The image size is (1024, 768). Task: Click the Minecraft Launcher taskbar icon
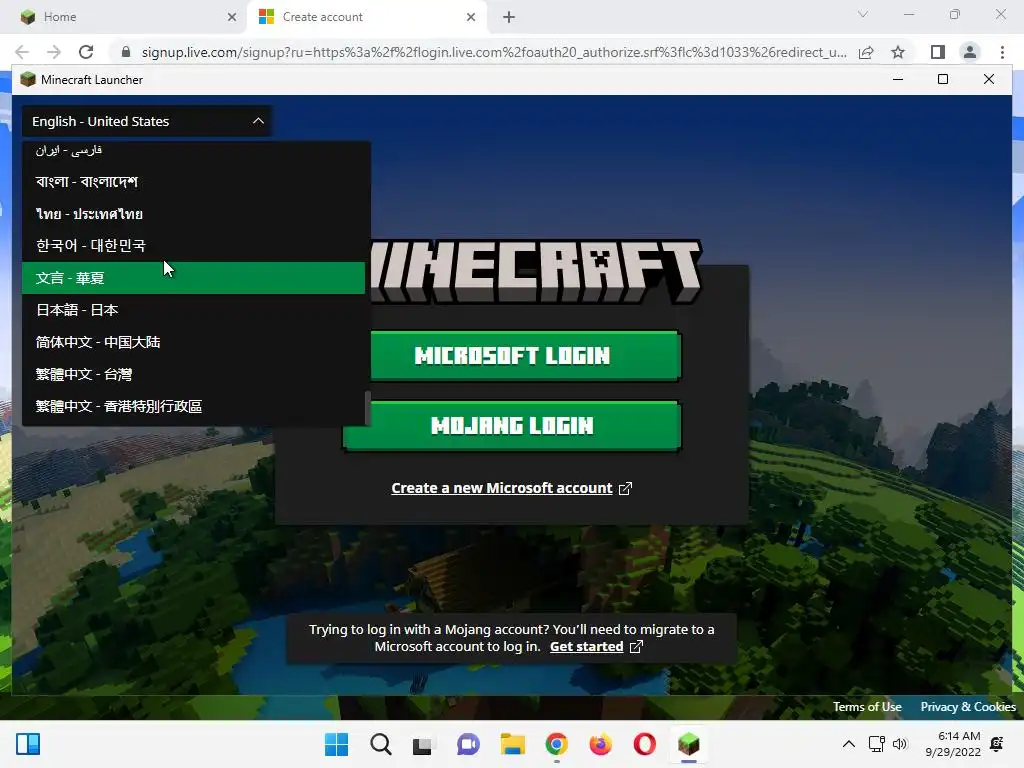688,744
